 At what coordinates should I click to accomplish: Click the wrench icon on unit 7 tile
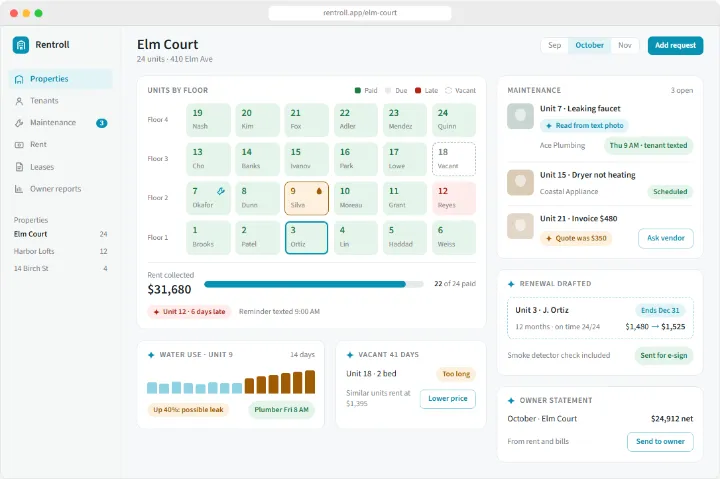pyautogui.click(x=221, y=191)
